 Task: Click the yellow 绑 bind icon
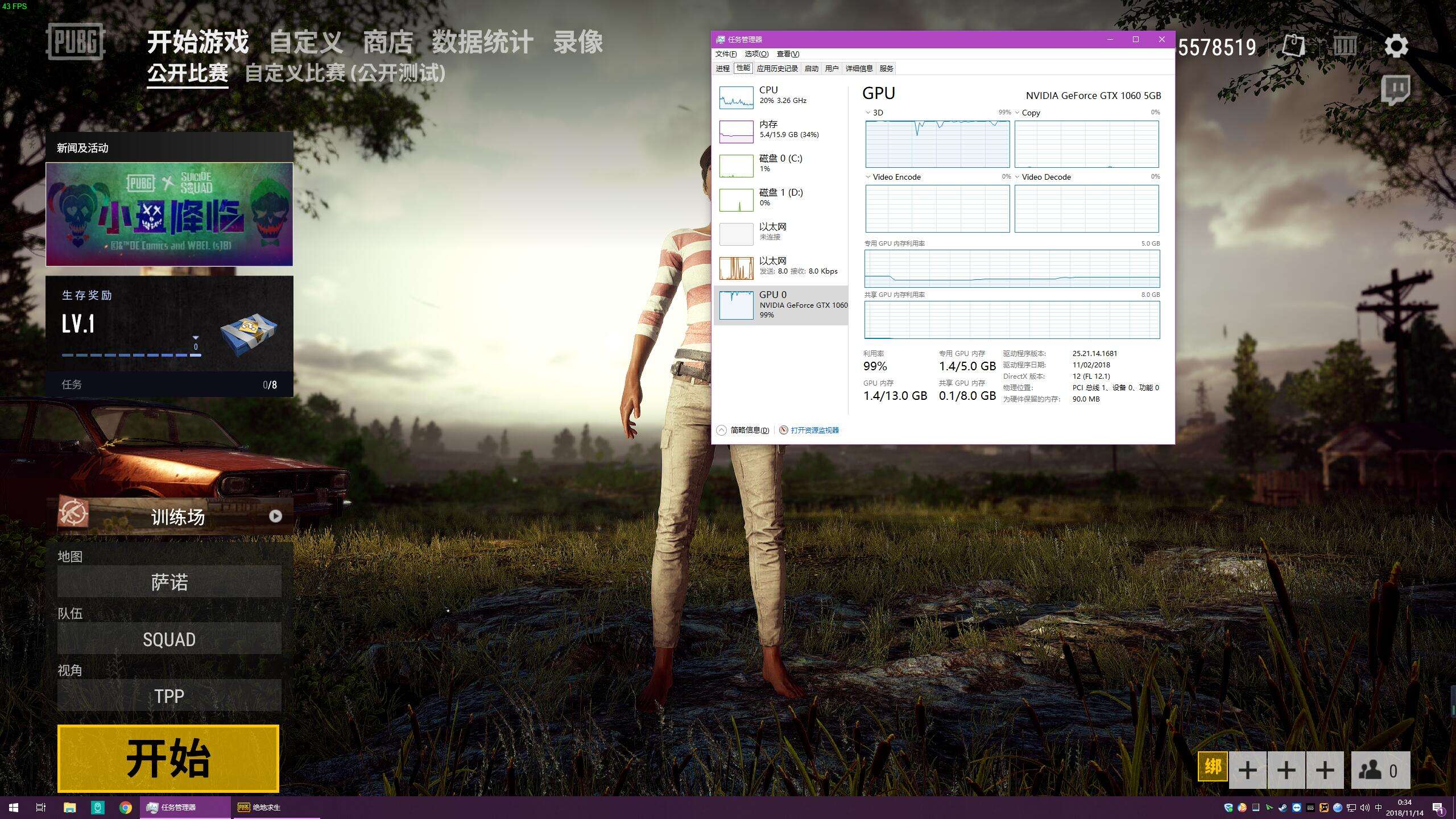(x=1213, y=767)
